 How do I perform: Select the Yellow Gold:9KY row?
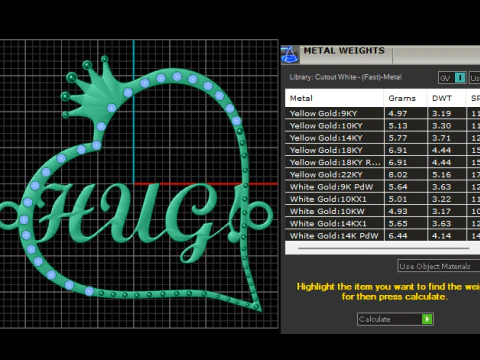tap(382, 113)
